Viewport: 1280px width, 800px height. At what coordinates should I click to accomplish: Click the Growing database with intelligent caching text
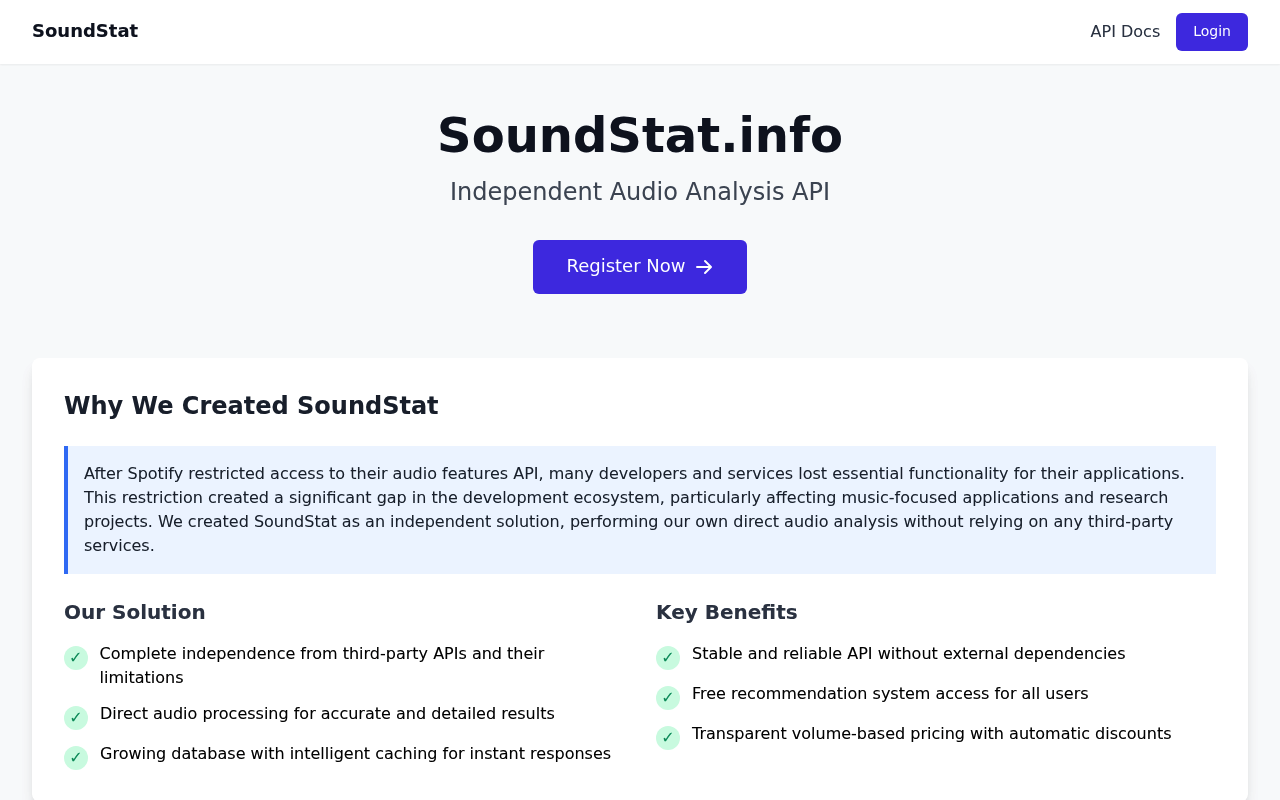355,754
